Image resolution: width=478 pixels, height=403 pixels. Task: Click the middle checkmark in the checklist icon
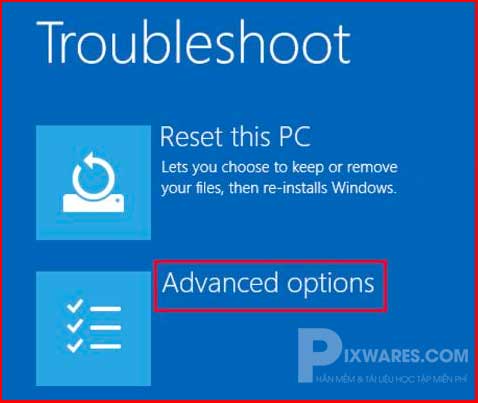(75, 325)
